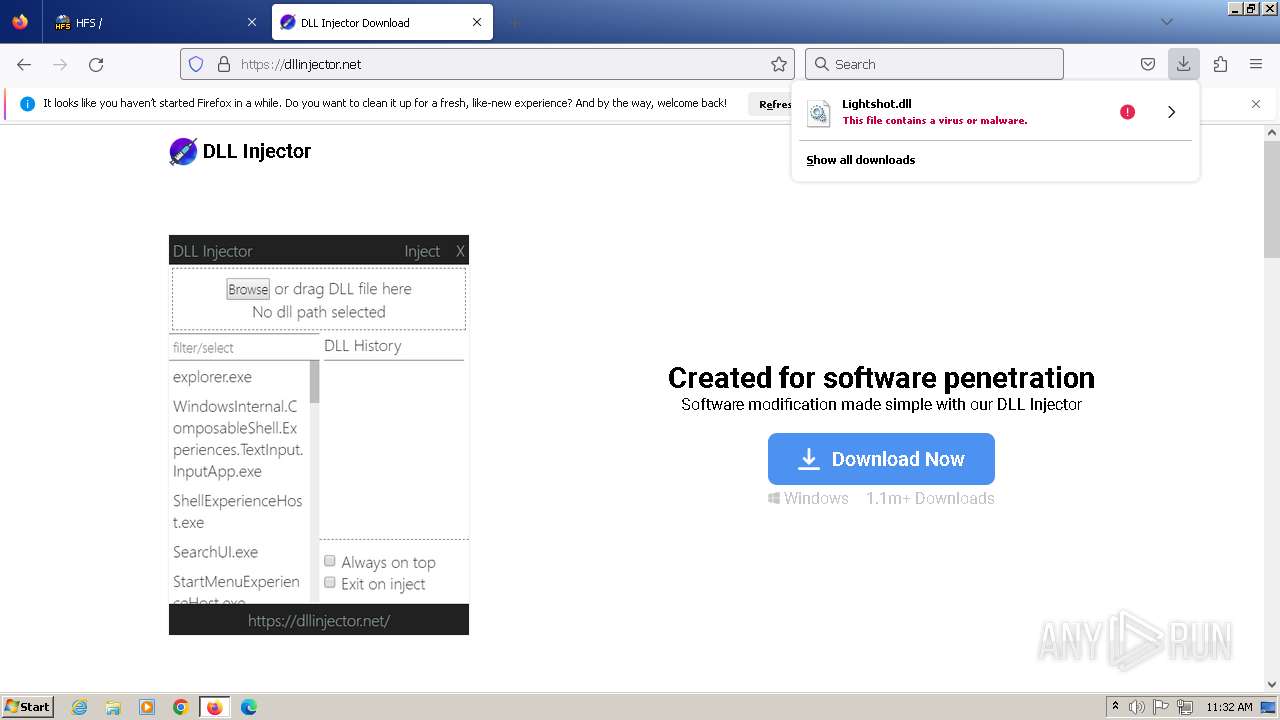Click the info icon in notification bar

click(27, 104)
